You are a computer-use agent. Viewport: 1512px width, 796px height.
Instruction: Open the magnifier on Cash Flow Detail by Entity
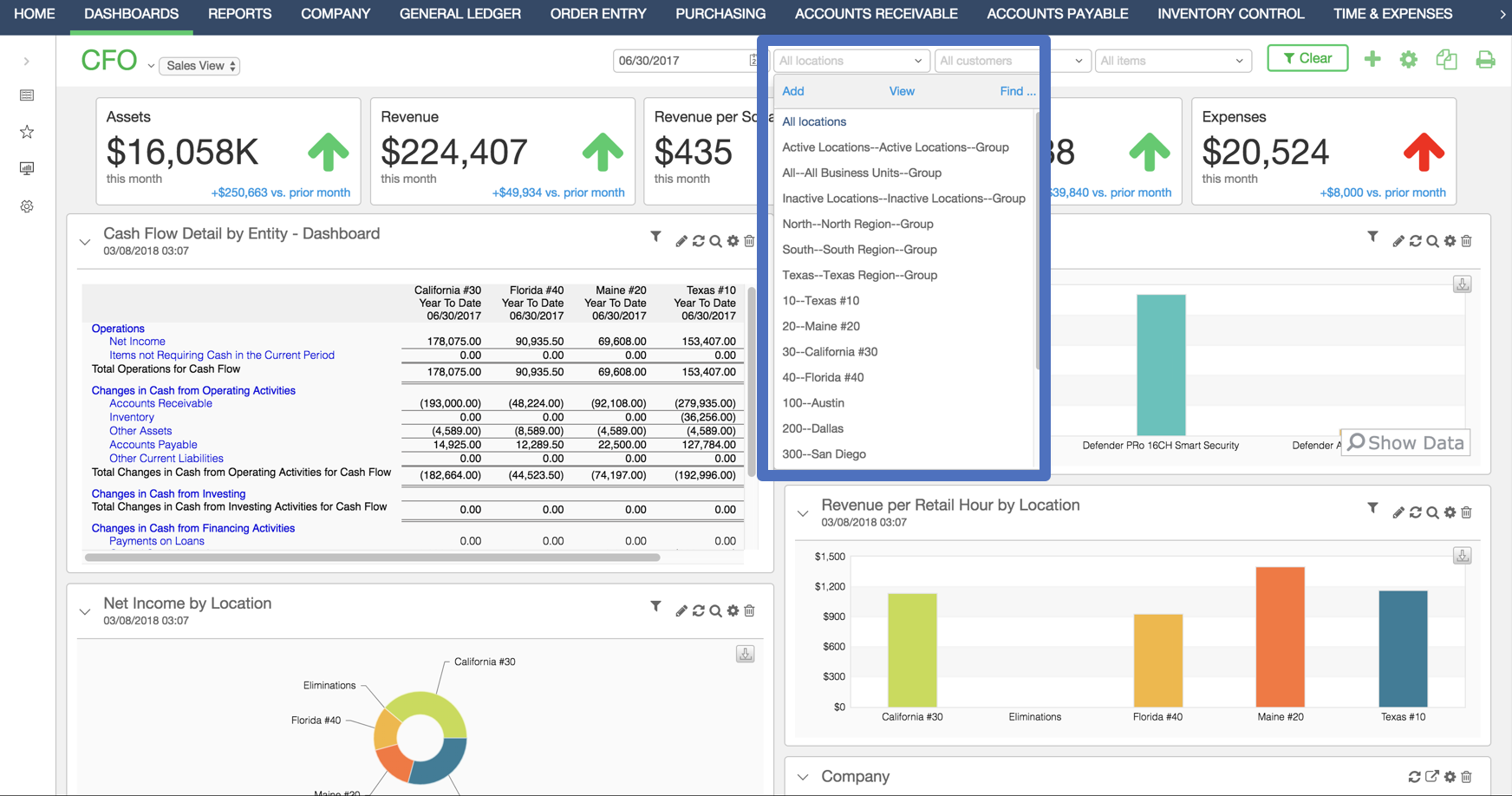pos(716,240)
